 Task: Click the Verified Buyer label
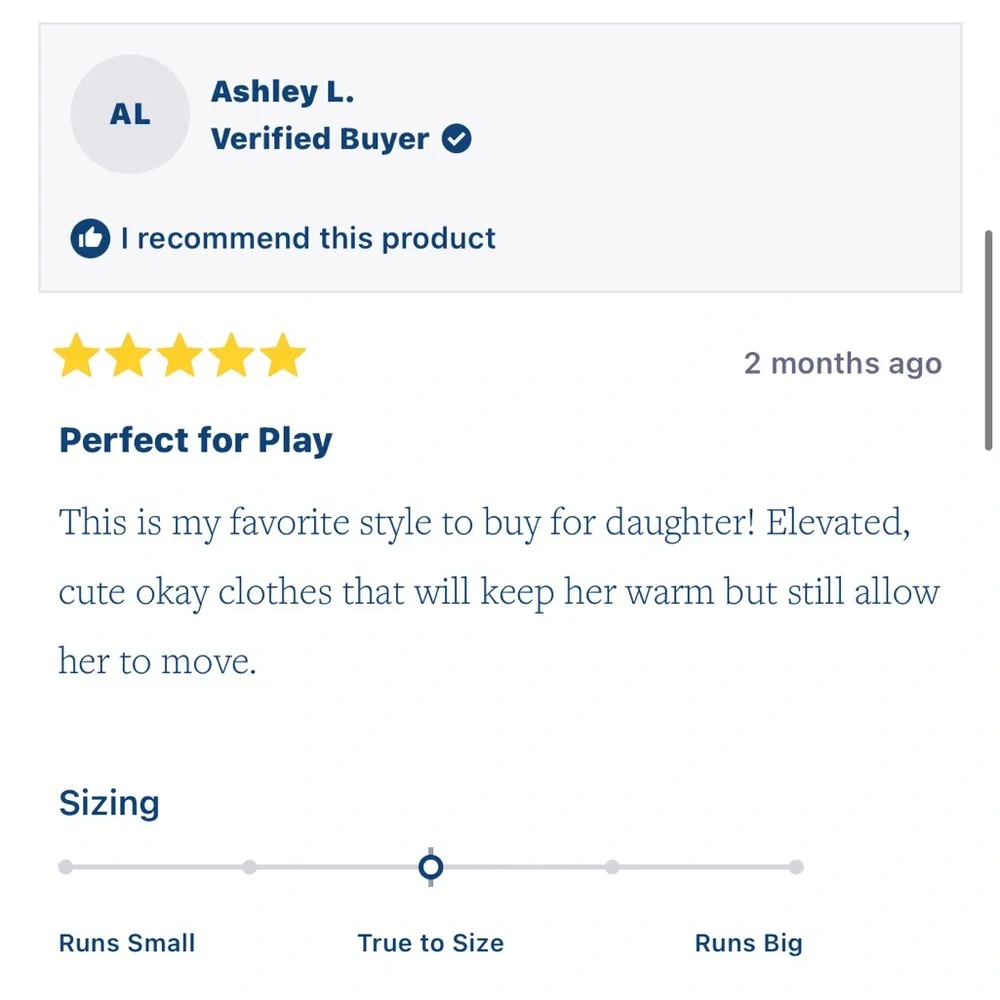(x=320, y=138)
